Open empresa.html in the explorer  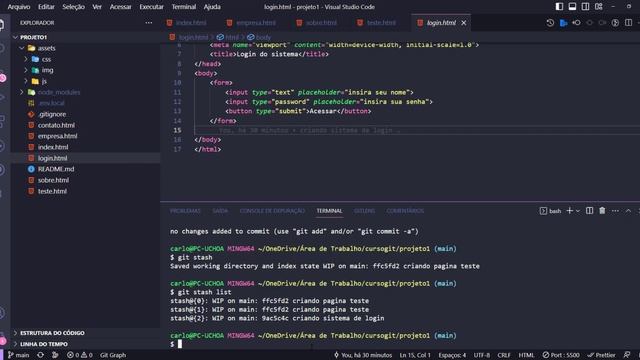(x=57, y=136)
